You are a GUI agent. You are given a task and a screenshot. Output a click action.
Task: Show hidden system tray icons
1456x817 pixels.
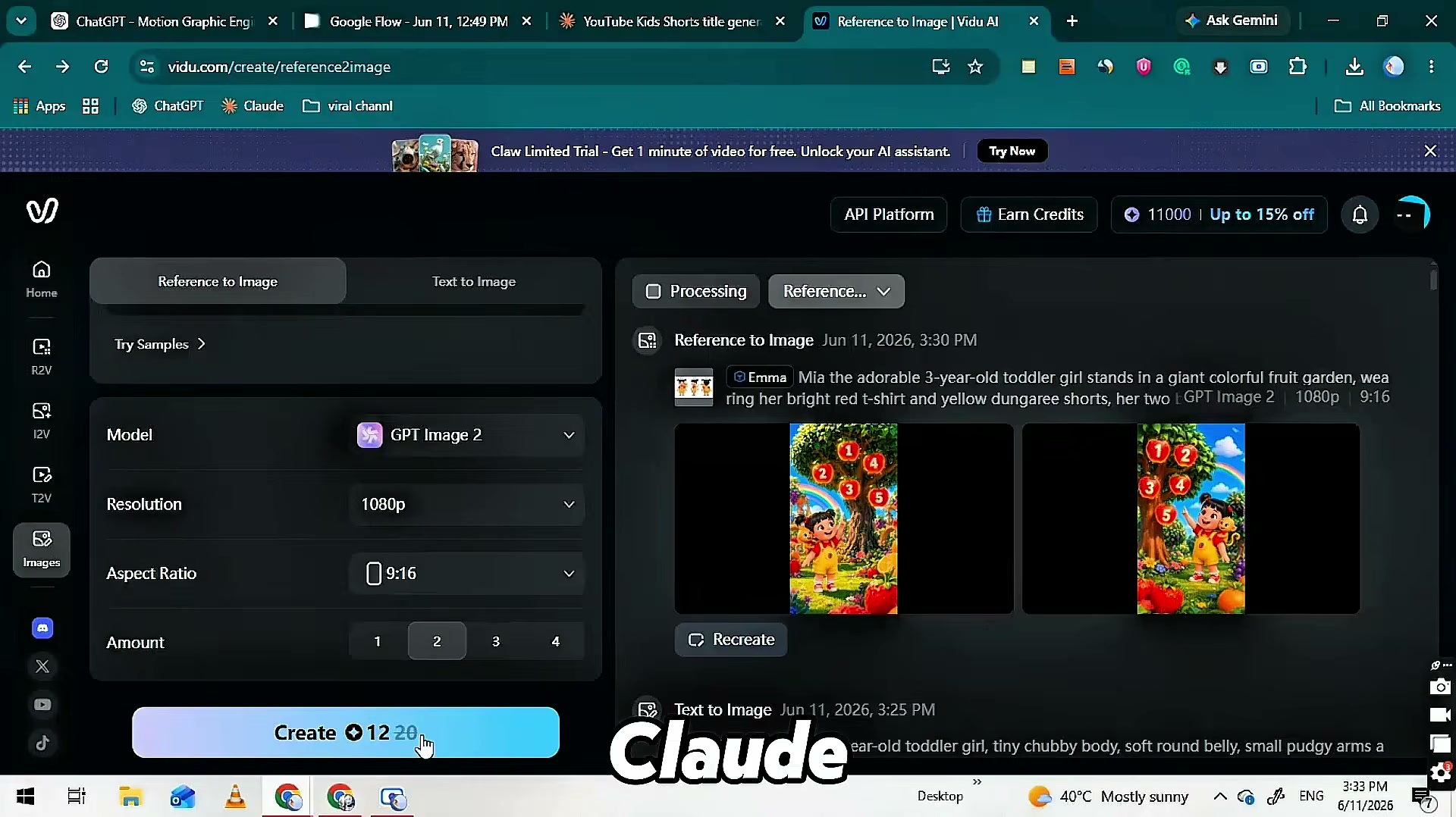tap(1219, 796)
